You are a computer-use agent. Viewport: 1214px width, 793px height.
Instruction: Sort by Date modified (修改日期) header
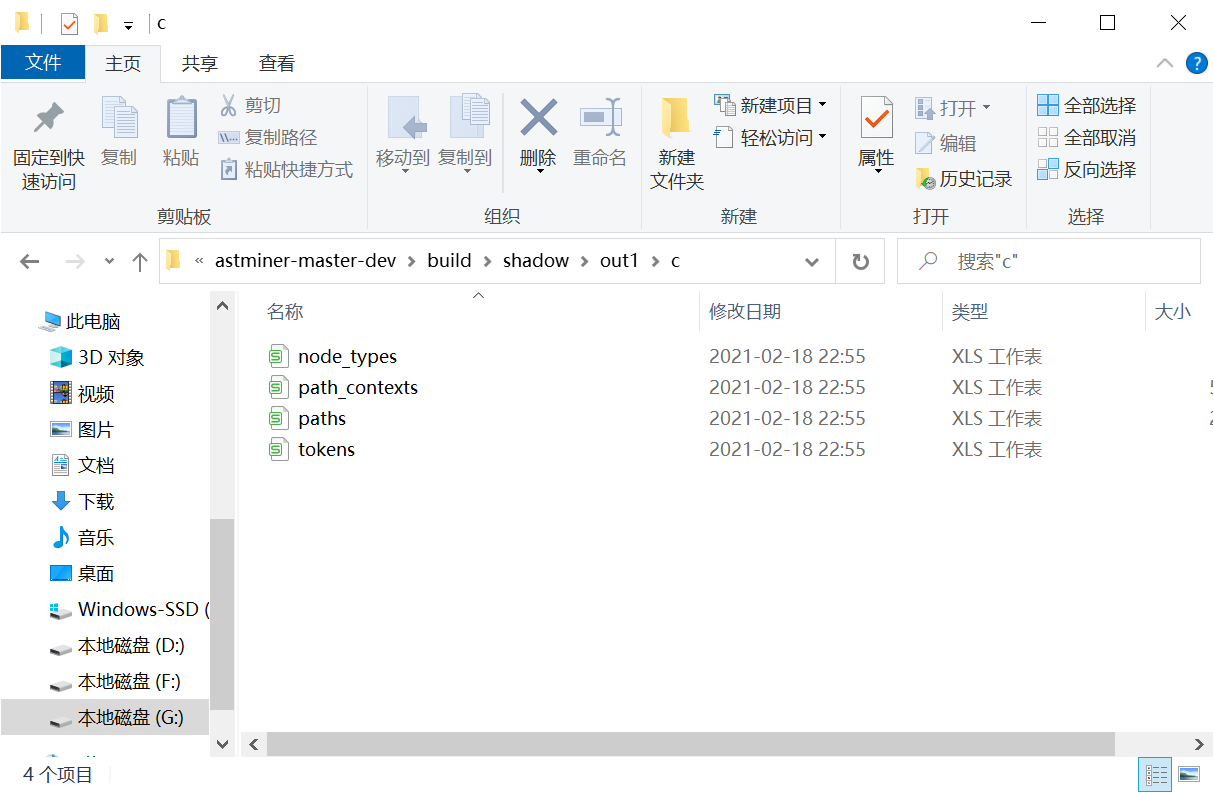click(x=745, y=312)
